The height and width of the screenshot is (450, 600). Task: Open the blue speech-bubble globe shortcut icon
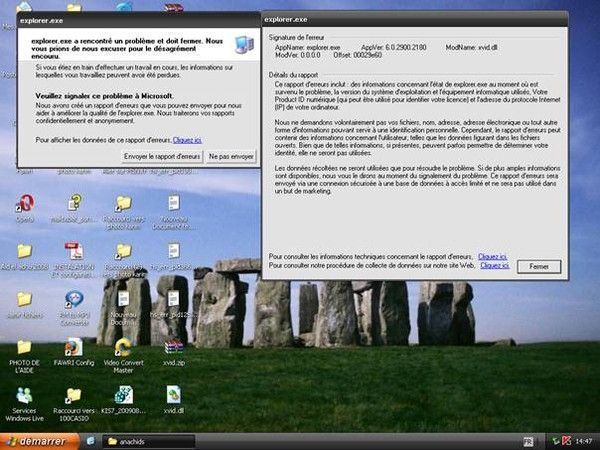point(74,299)
